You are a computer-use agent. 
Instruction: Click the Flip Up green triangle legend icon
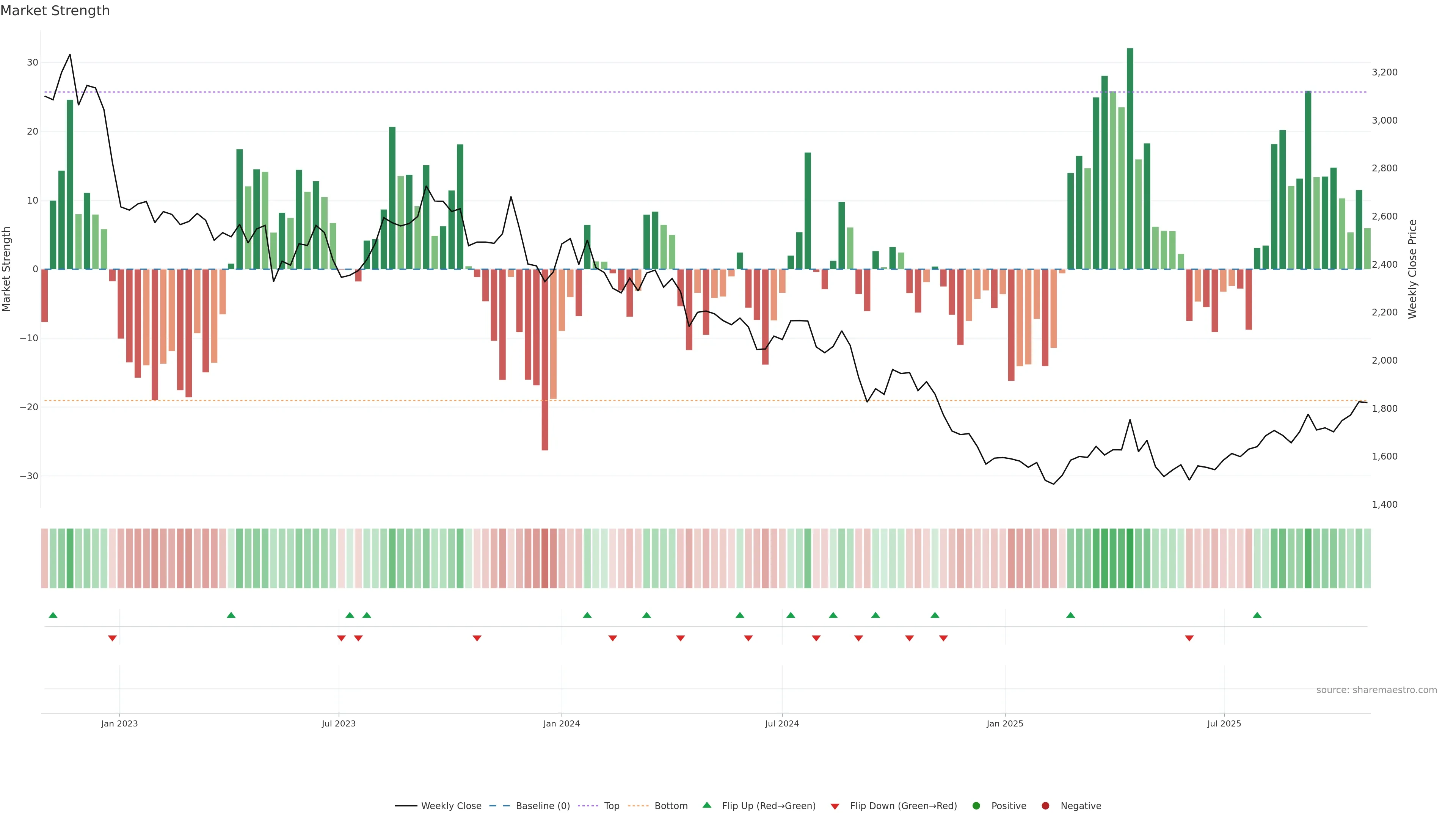(706, 805)
